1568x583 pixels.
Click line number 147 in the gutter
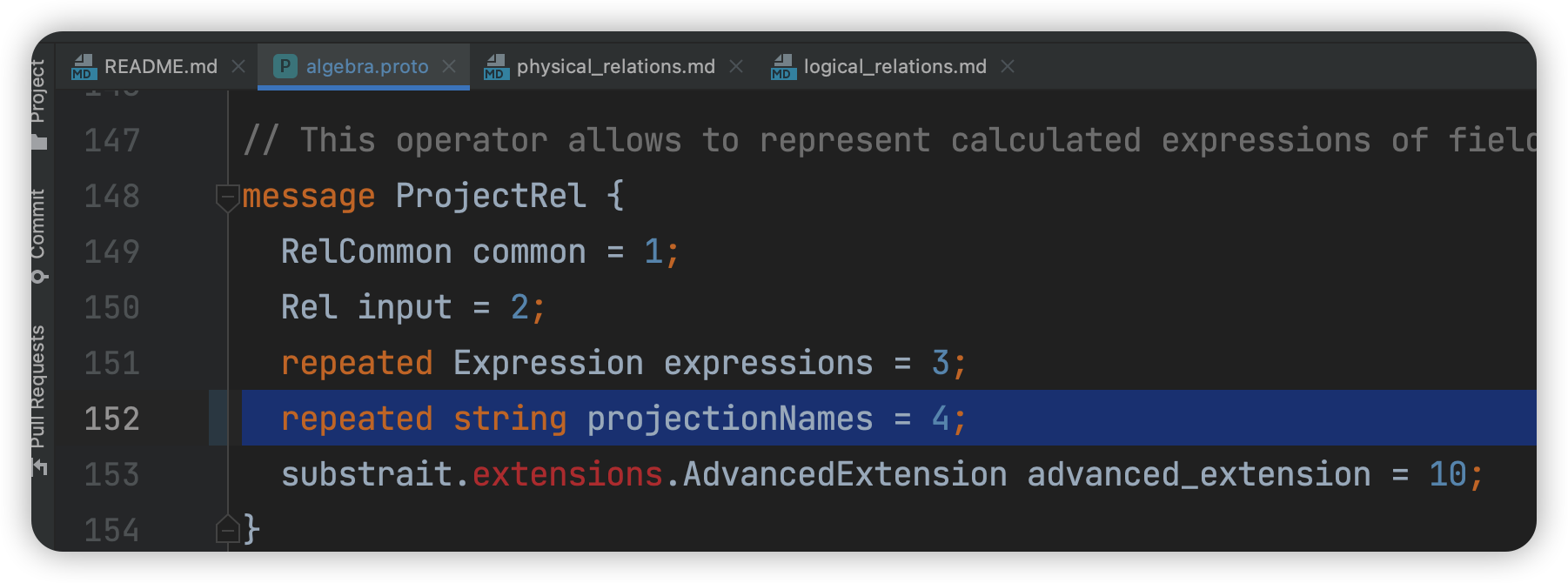click(x=111, y=140)
